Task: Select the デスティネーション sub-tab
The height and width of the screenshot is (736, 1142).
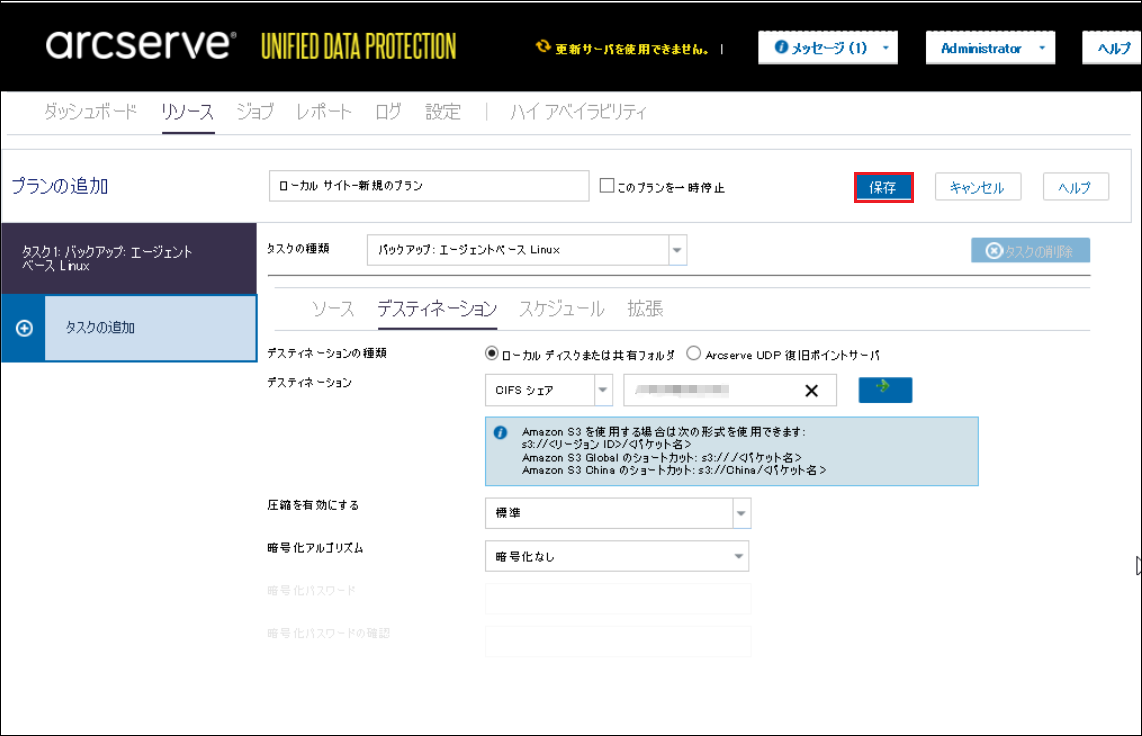Action: pyautogui.click(x=437, y=309)
